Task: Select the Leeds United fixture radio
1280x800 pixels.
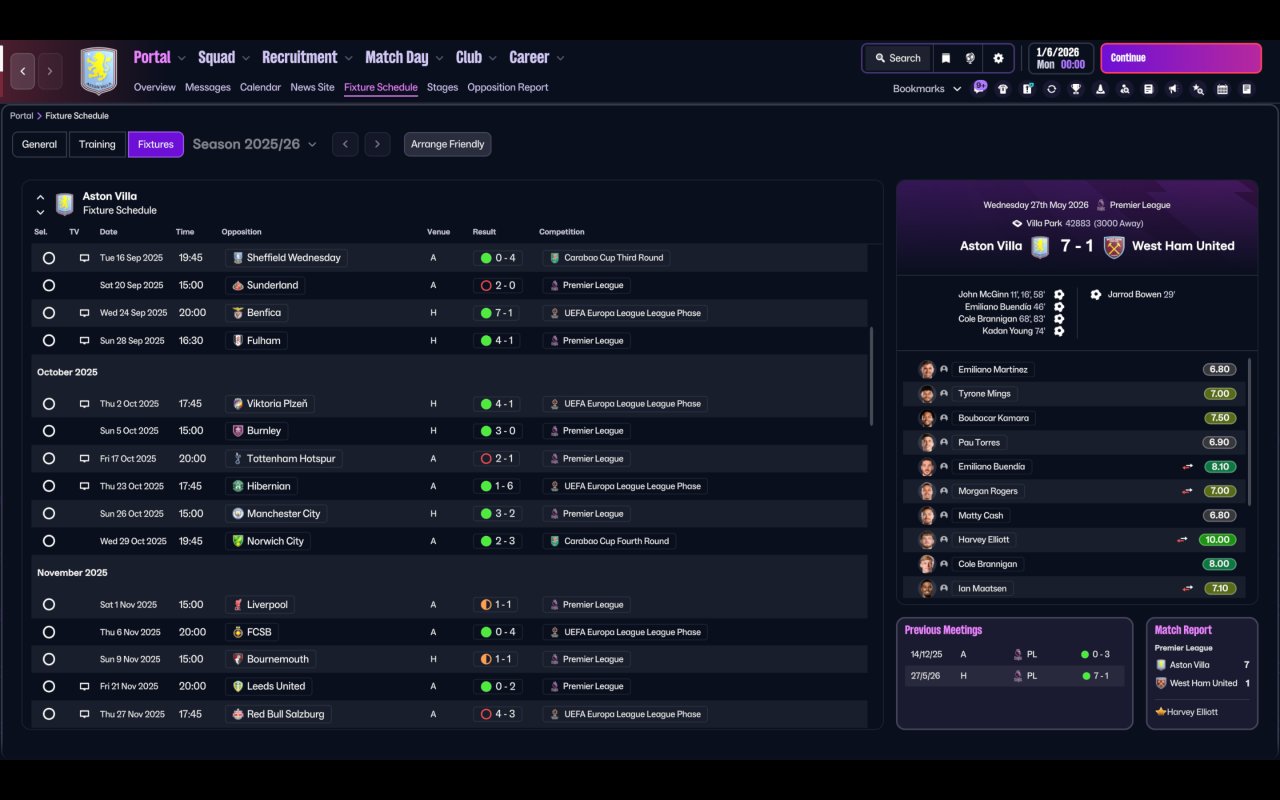Action: pyautogui.click(x=49, y=687)
